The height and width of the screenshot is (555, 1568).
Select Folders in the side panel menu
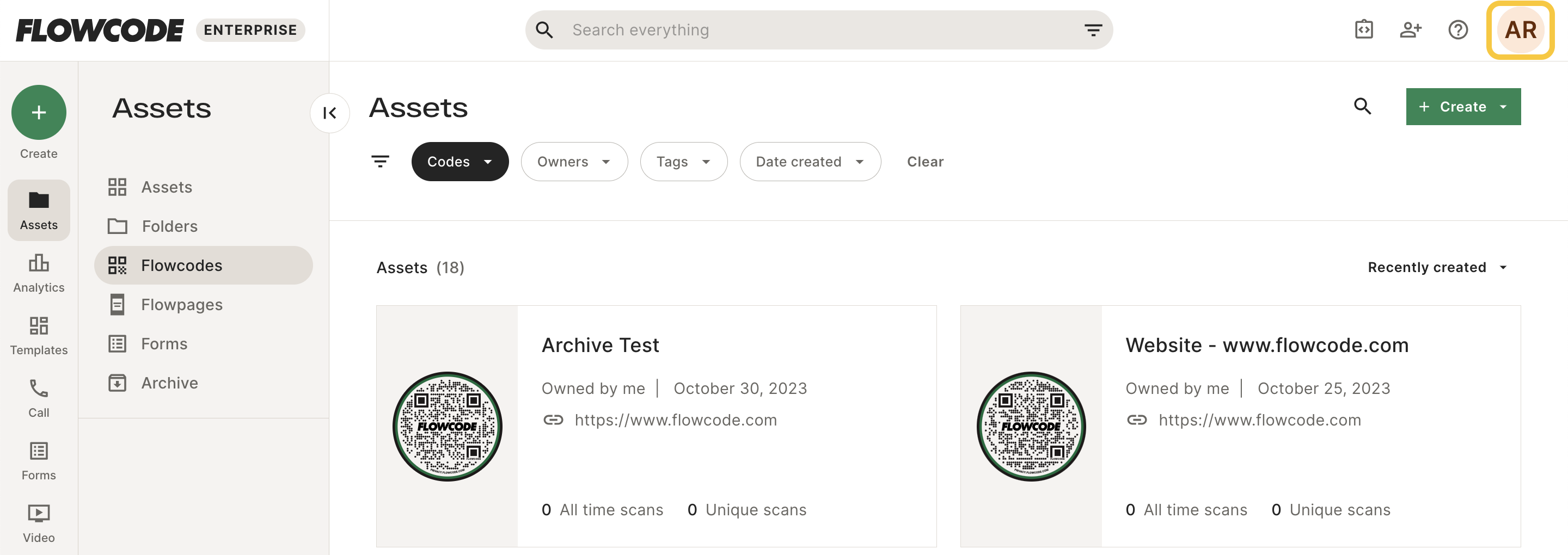pyautogui.click(x=203, y=226)
